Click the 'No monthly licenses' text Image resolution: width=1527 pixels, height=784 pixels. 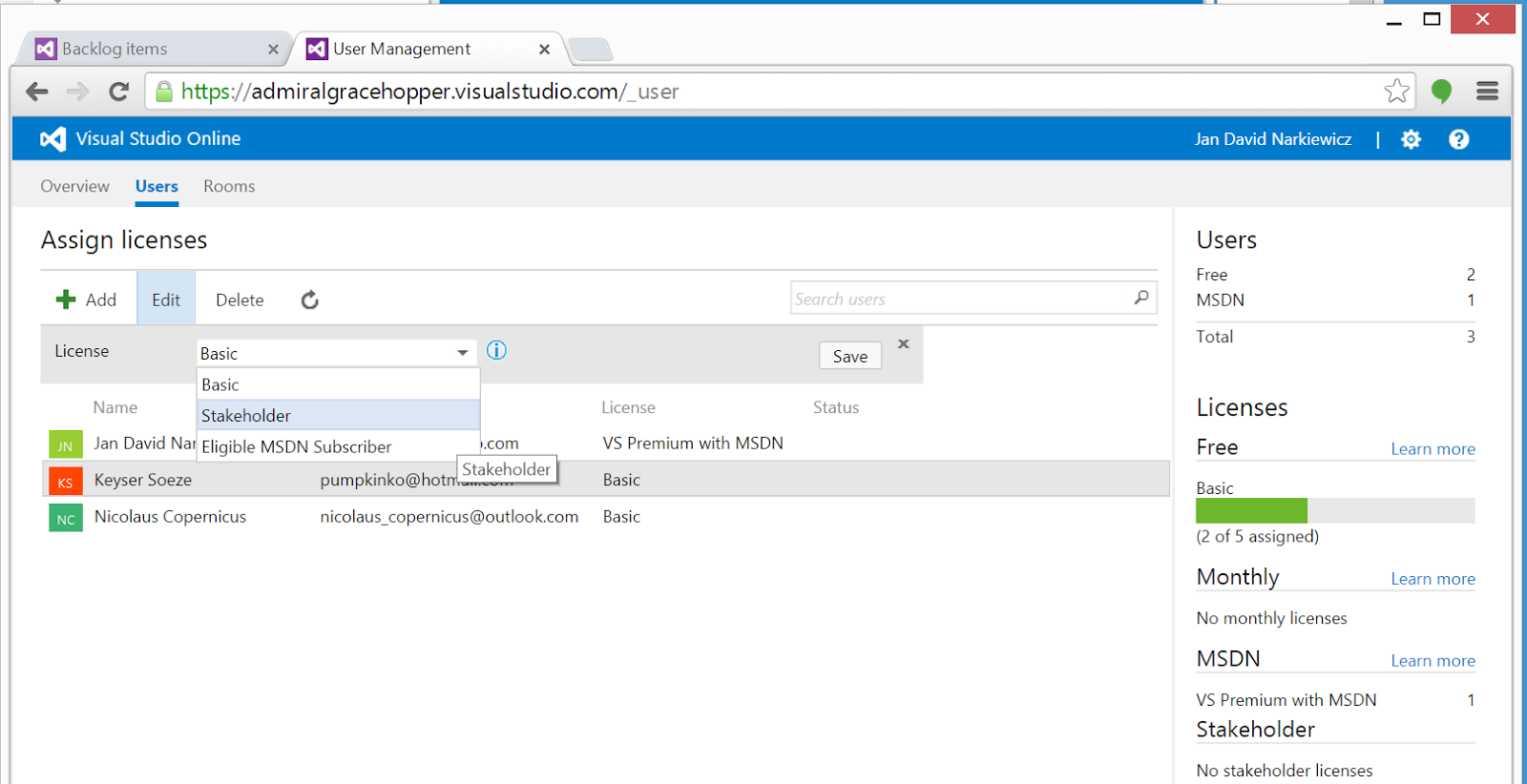coord(1271,618)
